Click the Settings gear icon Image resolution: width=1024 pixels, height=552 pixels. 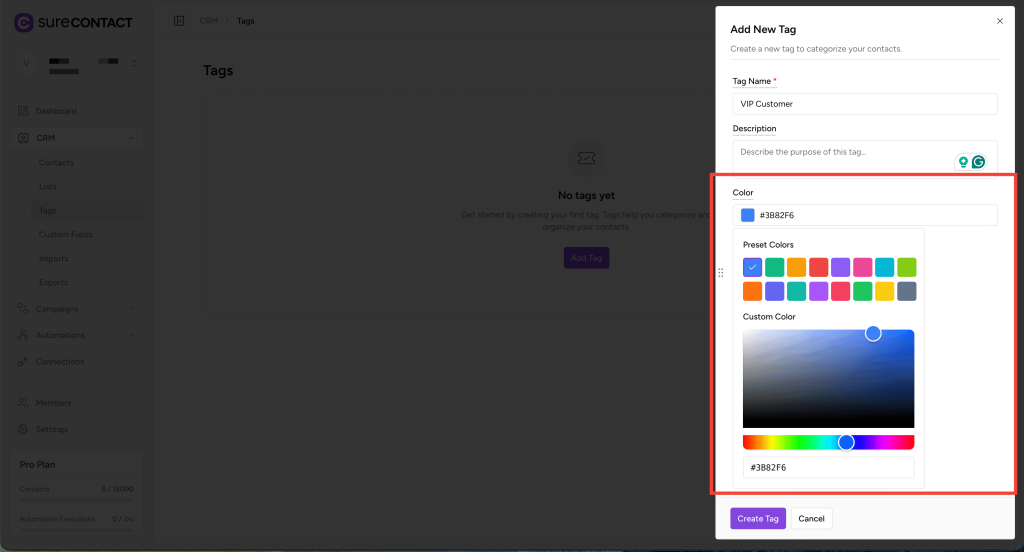click(23, 429)
